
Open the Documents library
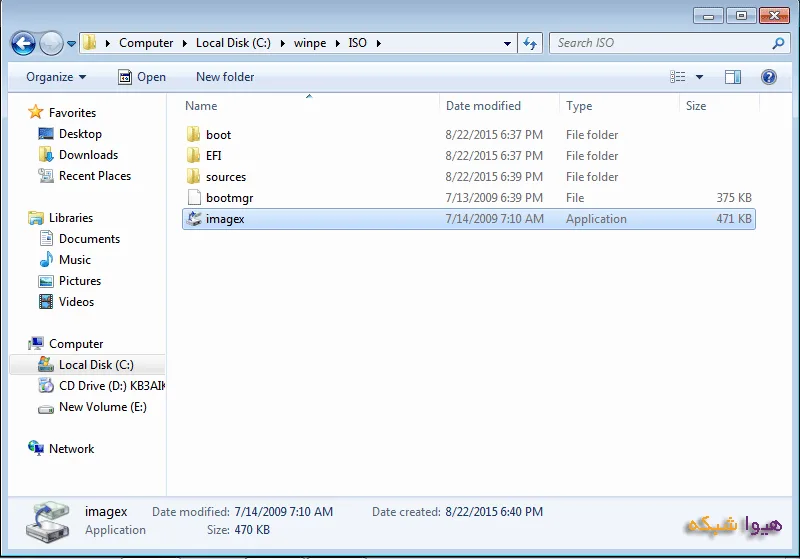click(89, 239)
